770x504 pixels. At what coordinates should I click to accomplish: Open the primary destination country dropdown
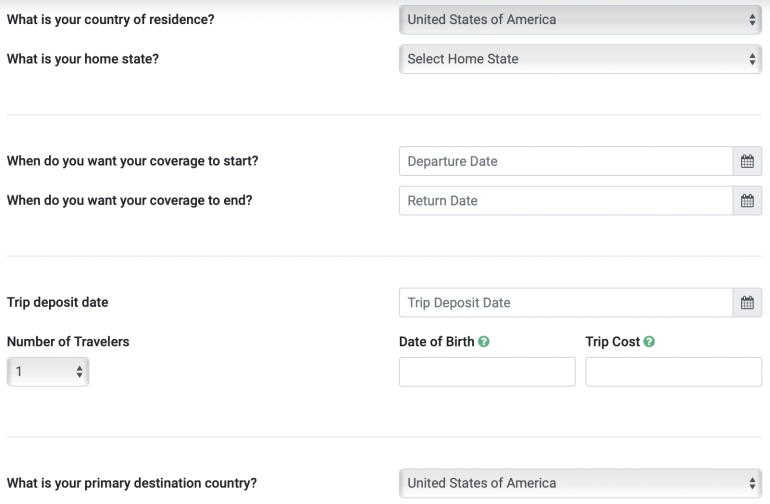[580, 483]
